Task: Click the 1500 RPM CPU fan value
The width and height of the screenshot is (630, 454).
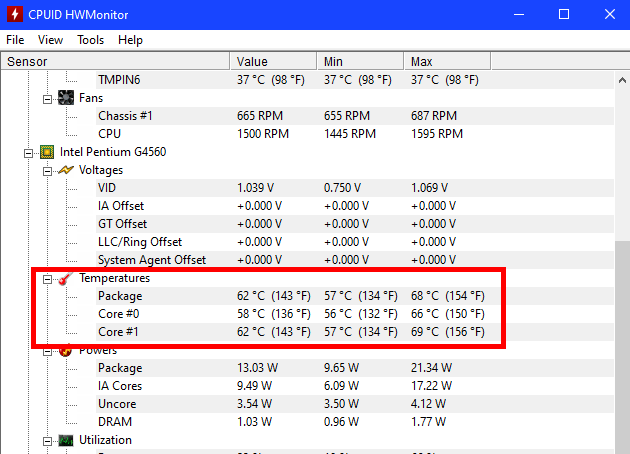Action: [263, 134]
